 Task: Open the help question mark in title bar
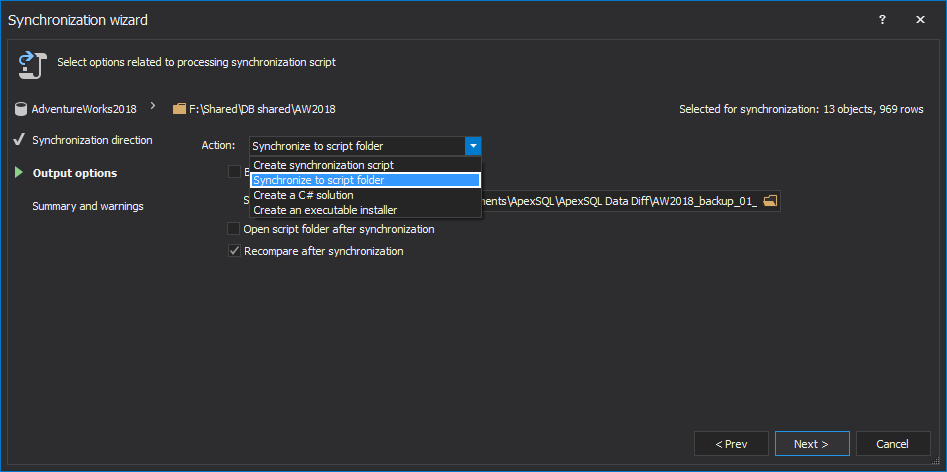pyautogui.click(x=882, y=19)
